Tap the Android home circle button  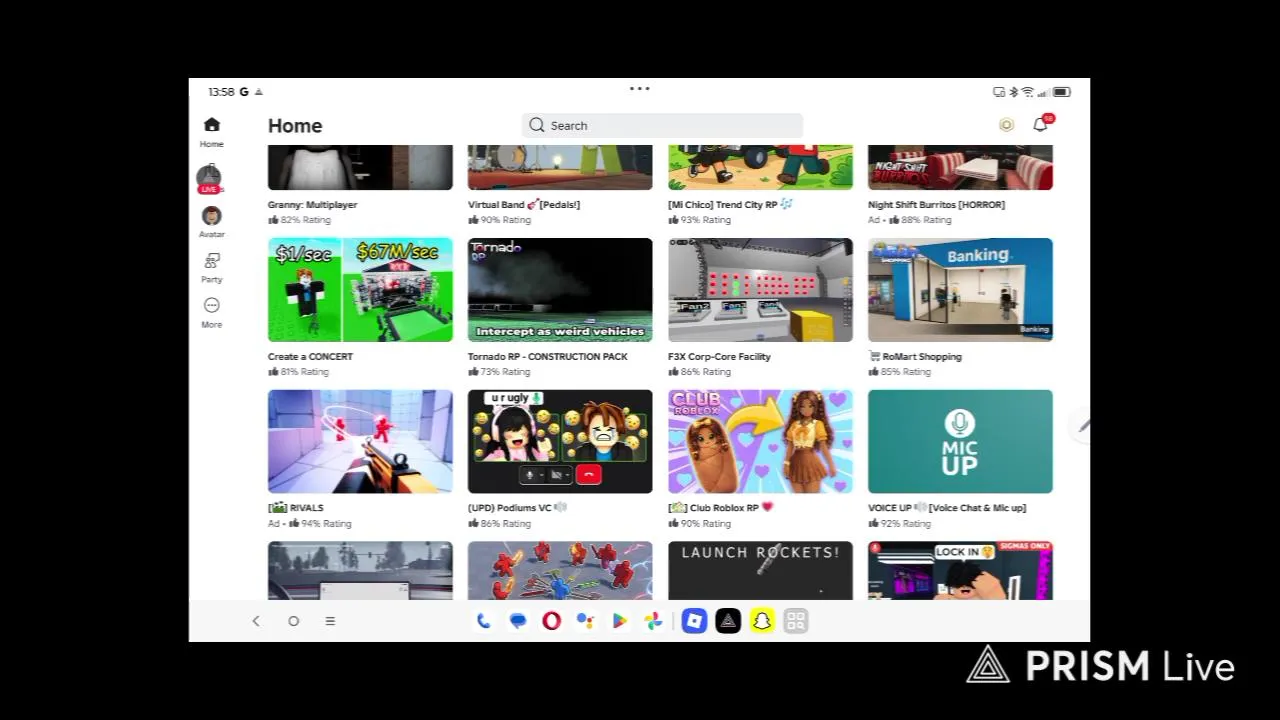pos(293,621)
